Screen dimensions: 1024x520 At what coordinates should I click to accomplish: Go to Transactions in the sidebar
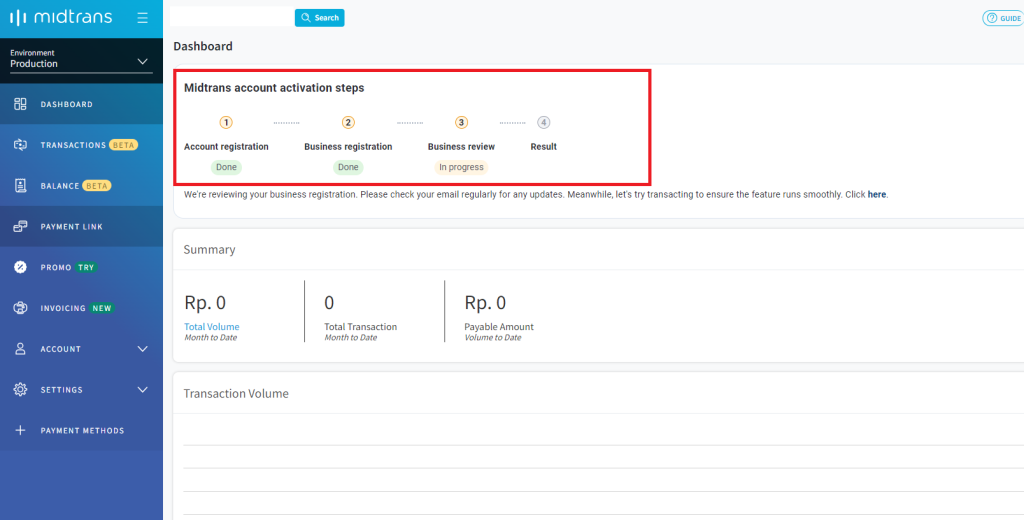[81, 145]
